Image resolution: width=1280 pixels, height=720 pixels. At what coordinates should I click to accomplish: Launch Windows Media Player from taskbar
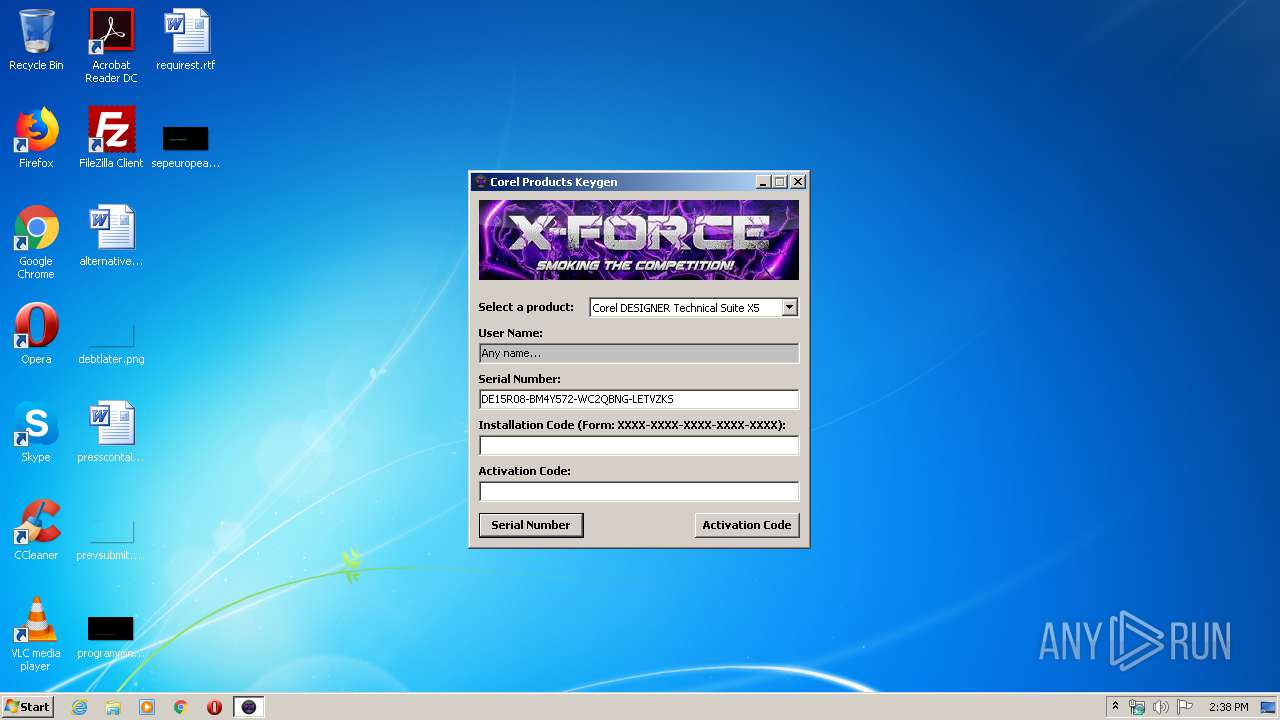click(x=147, y=707)
